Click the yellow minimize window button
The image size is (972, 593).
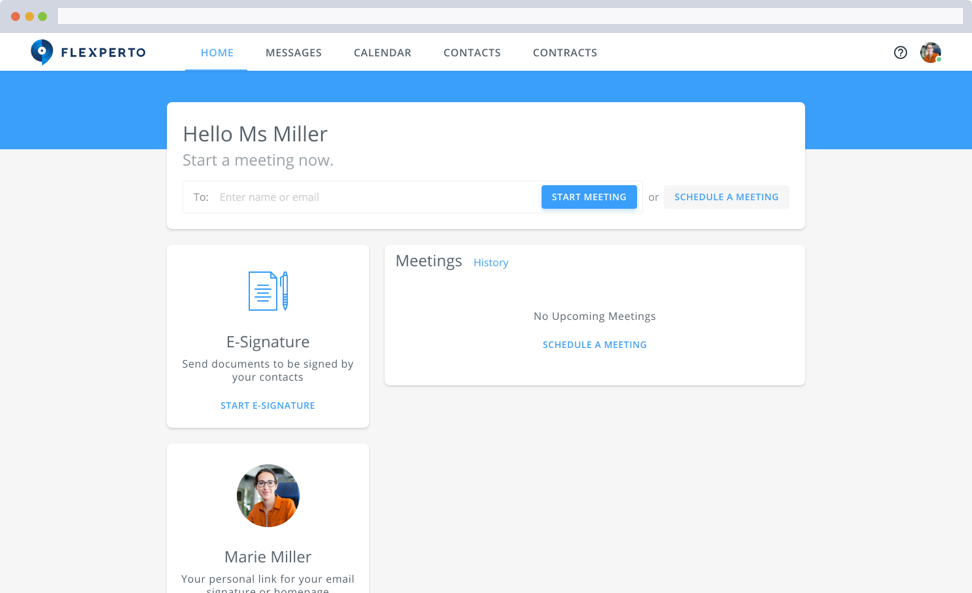(29, 16)
